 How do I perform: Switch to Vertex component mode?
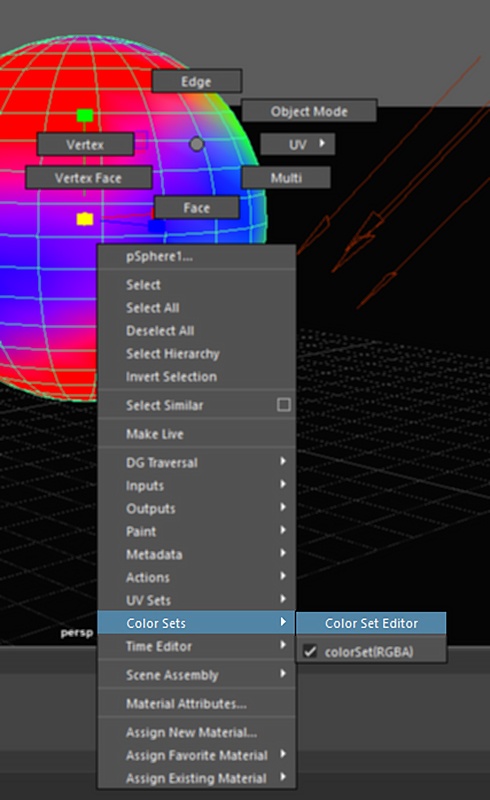86,144
